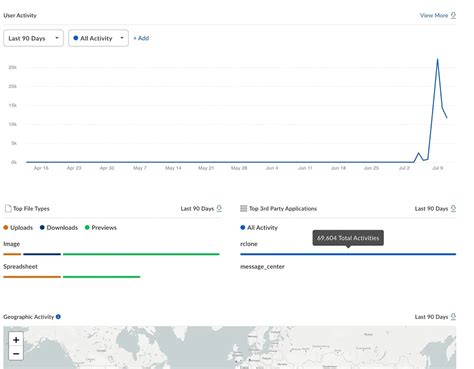The height and width of the screenshot is (369, 474).
Task: Download Top 3rd Party Applications data icon
Action: coord(453,209)
